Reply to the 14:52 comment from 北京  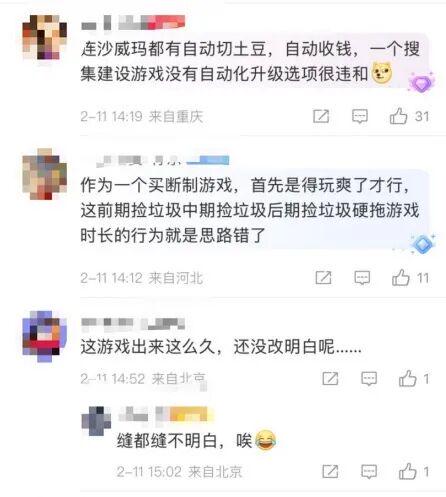pyautogui.click(x=369, y=379)
